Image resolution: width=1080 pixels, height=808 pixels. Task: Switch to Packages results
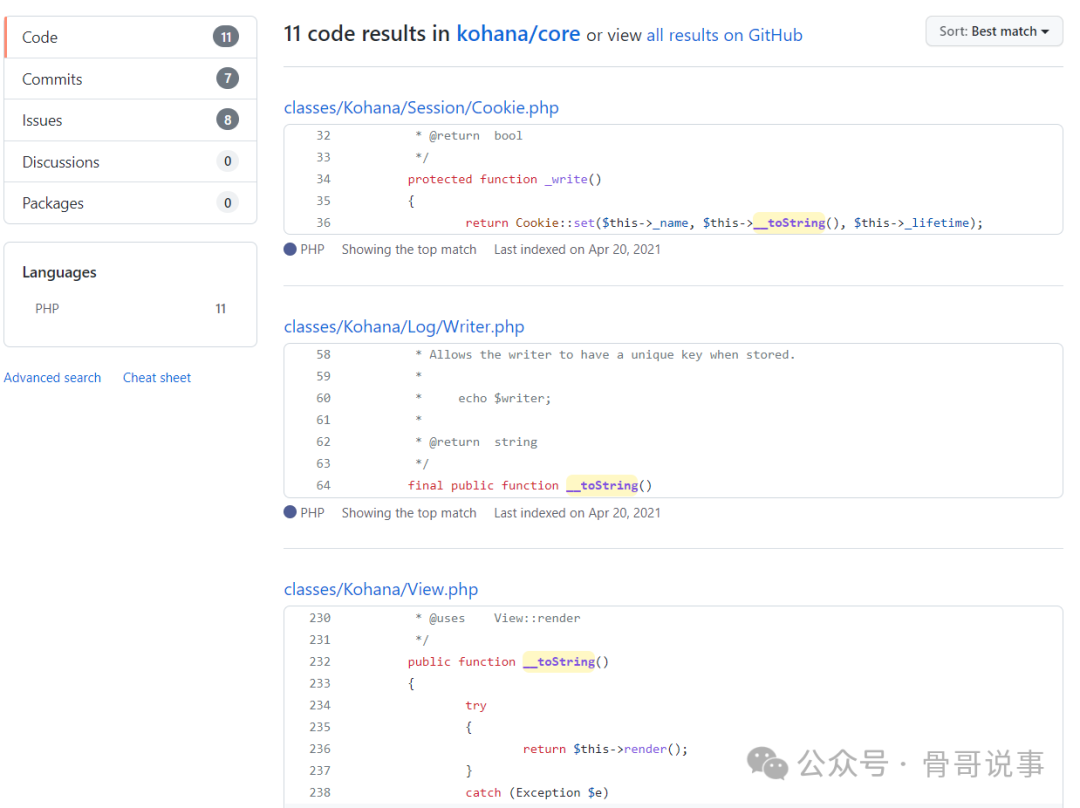[x=131, y=203]
